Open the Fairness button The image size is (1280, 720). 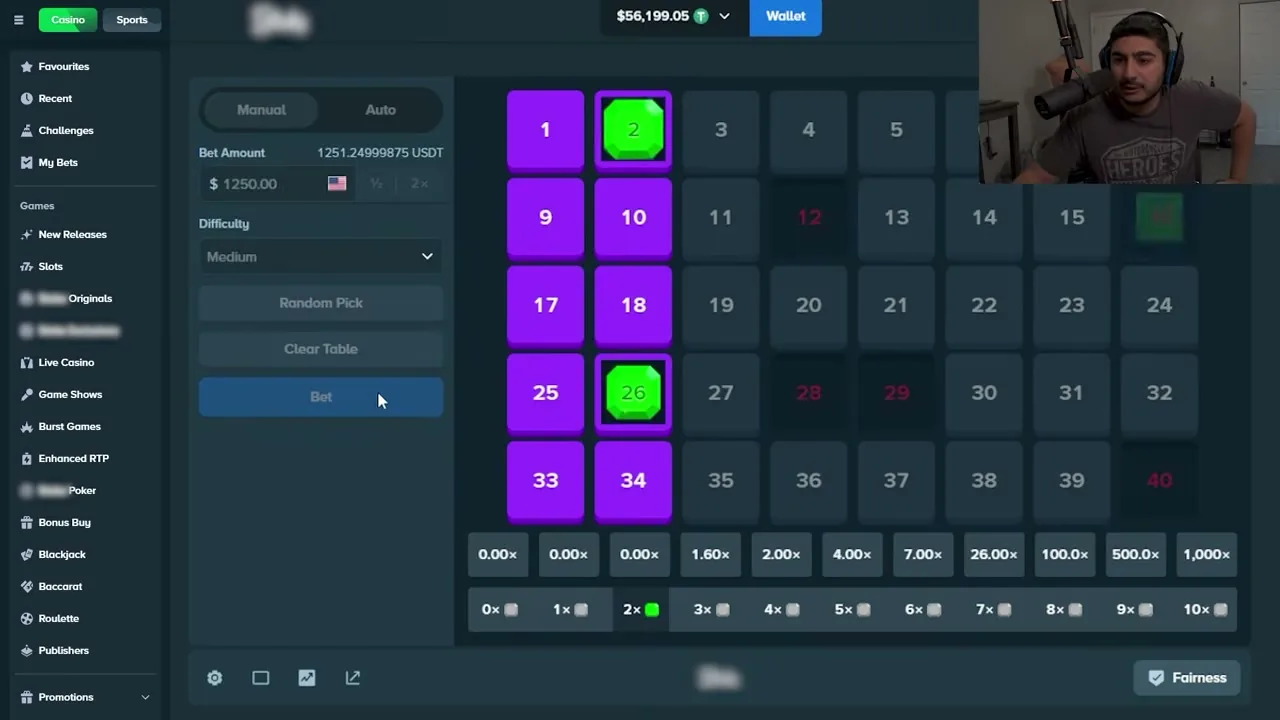pyautogui.click(x=1187, y=678)
